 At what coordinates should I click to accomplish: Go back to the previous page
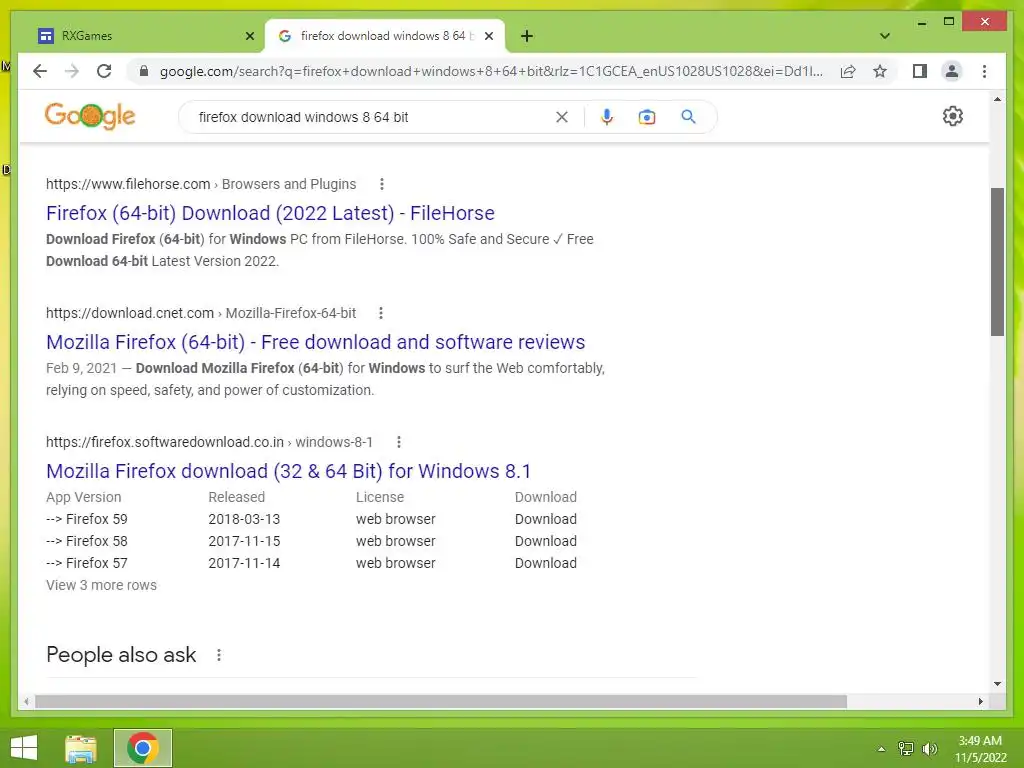pyautogui.click(x=40, y=71)
